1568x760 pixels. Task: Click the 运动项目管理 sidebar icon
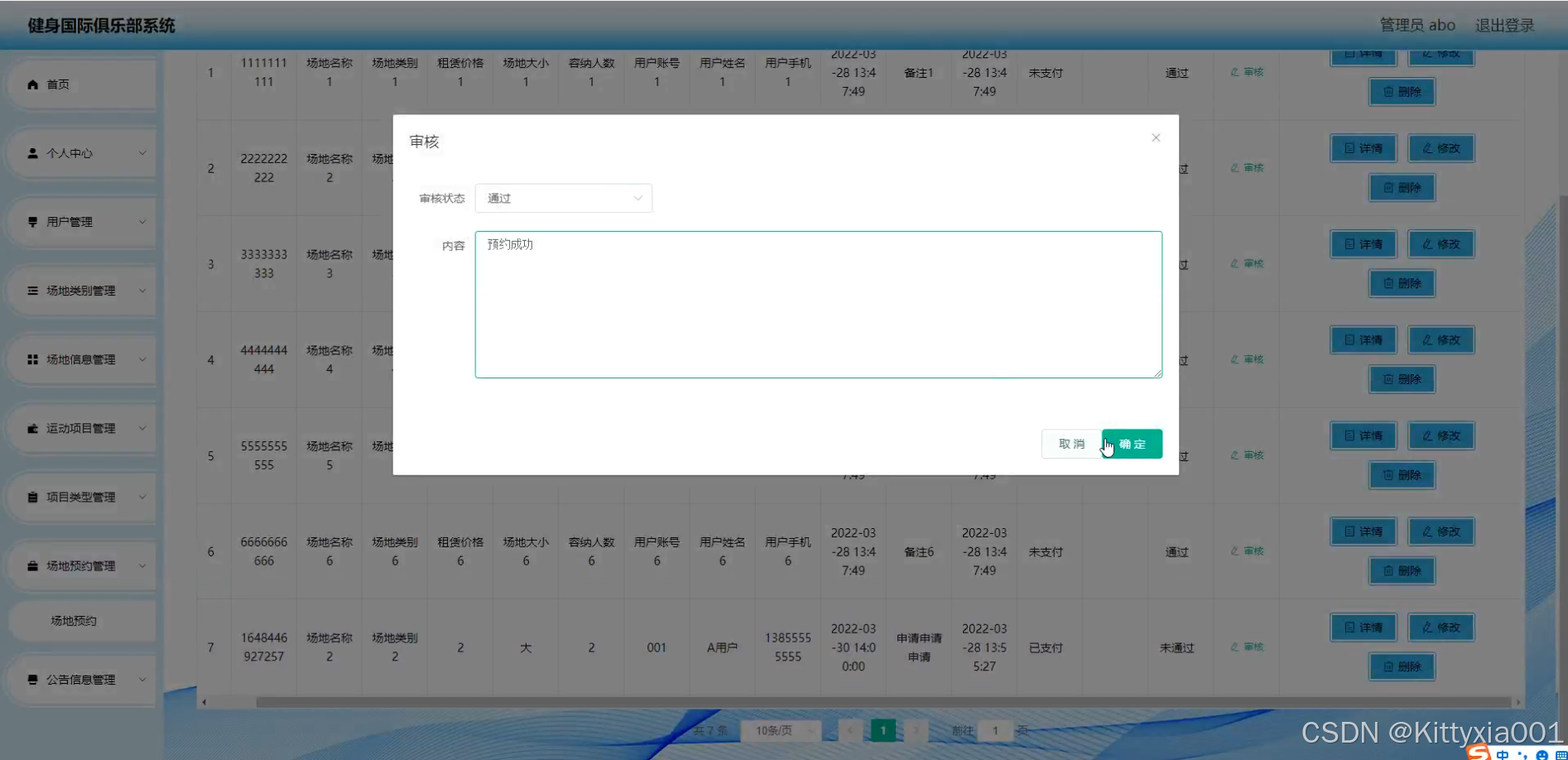[32, 428]
